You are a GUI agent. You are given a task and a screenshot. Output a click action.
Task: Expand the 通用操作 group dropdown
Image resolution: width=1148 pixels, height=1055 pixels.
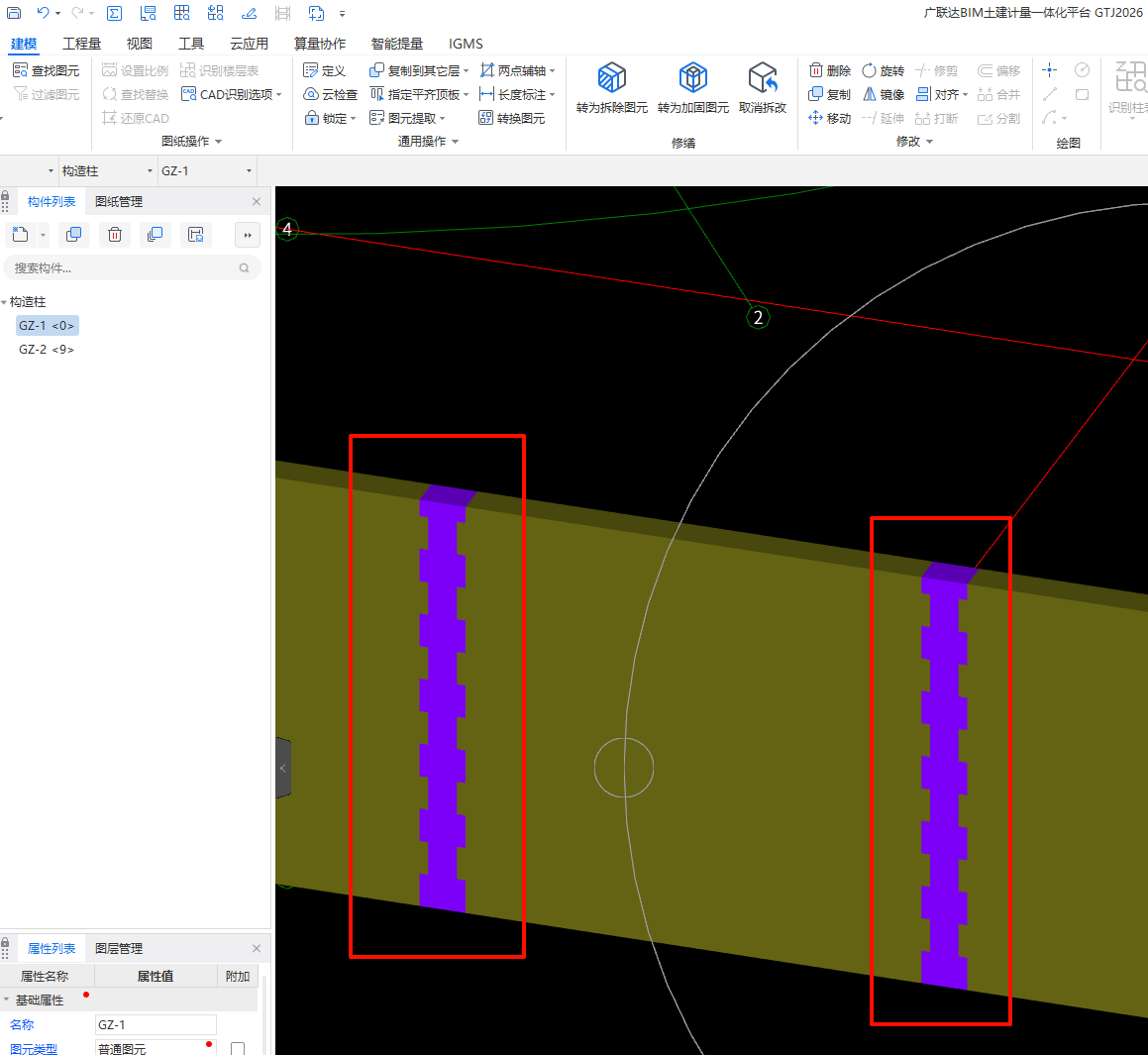point(456,142)
